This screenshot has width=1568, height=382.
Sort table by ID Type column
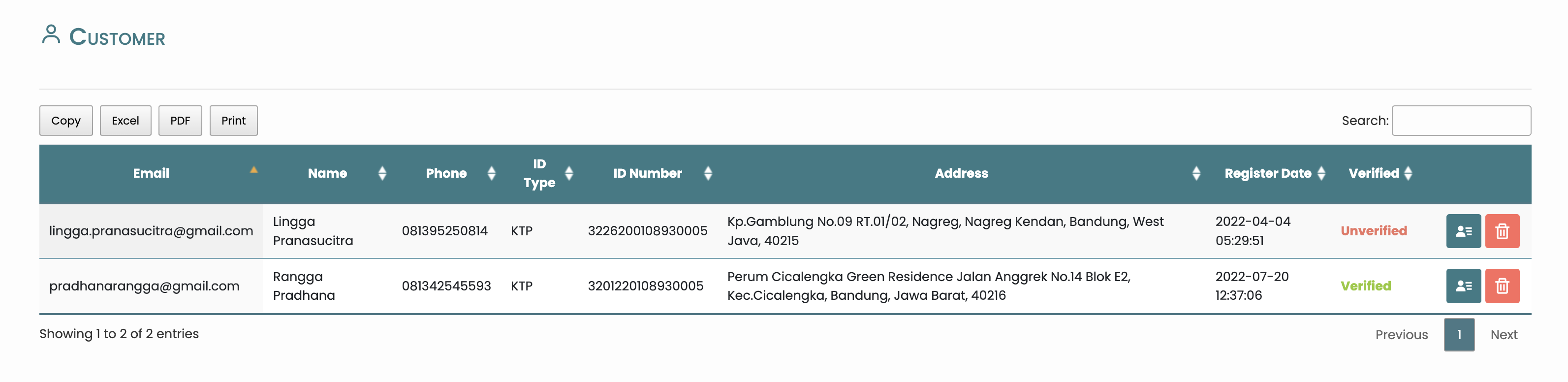568,174
